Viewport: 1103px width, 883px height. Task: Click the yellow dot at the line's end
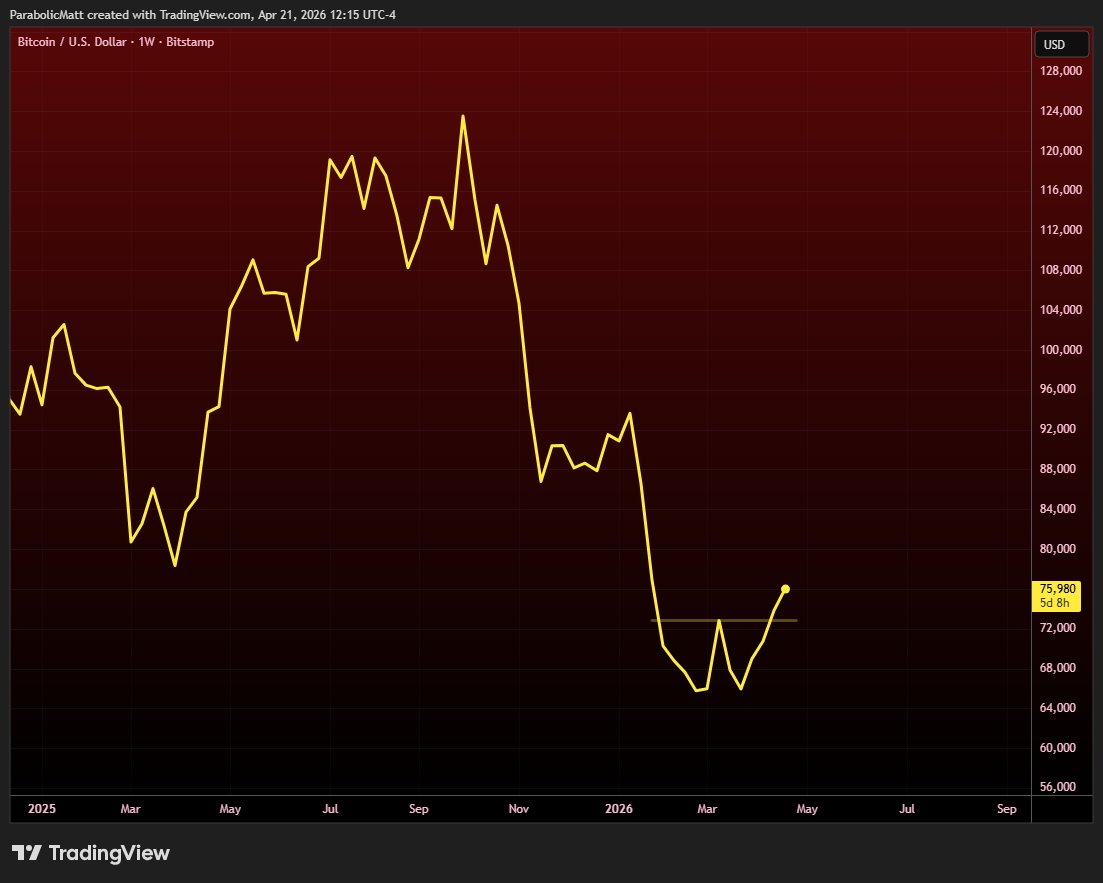pyautogui.click(x=785, y=589)
